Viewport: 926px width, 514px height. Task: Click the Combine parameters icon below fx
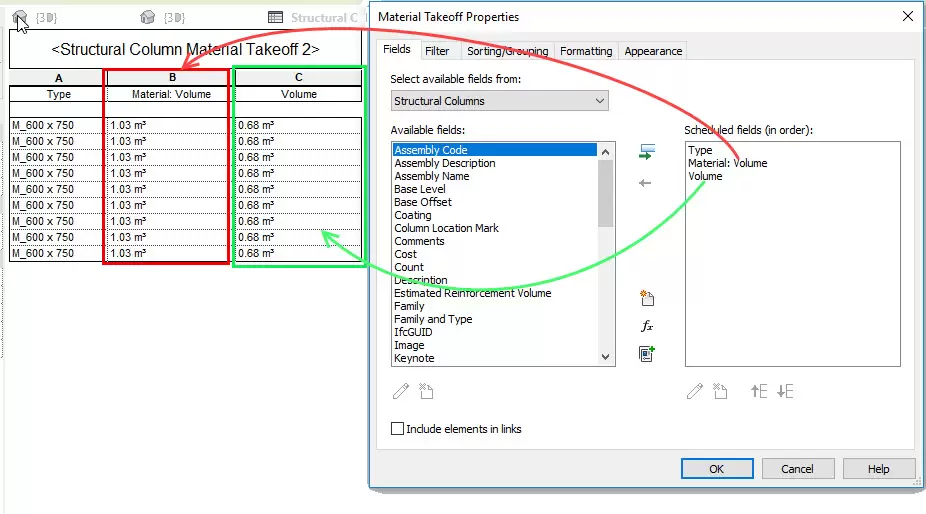(646, 354)
